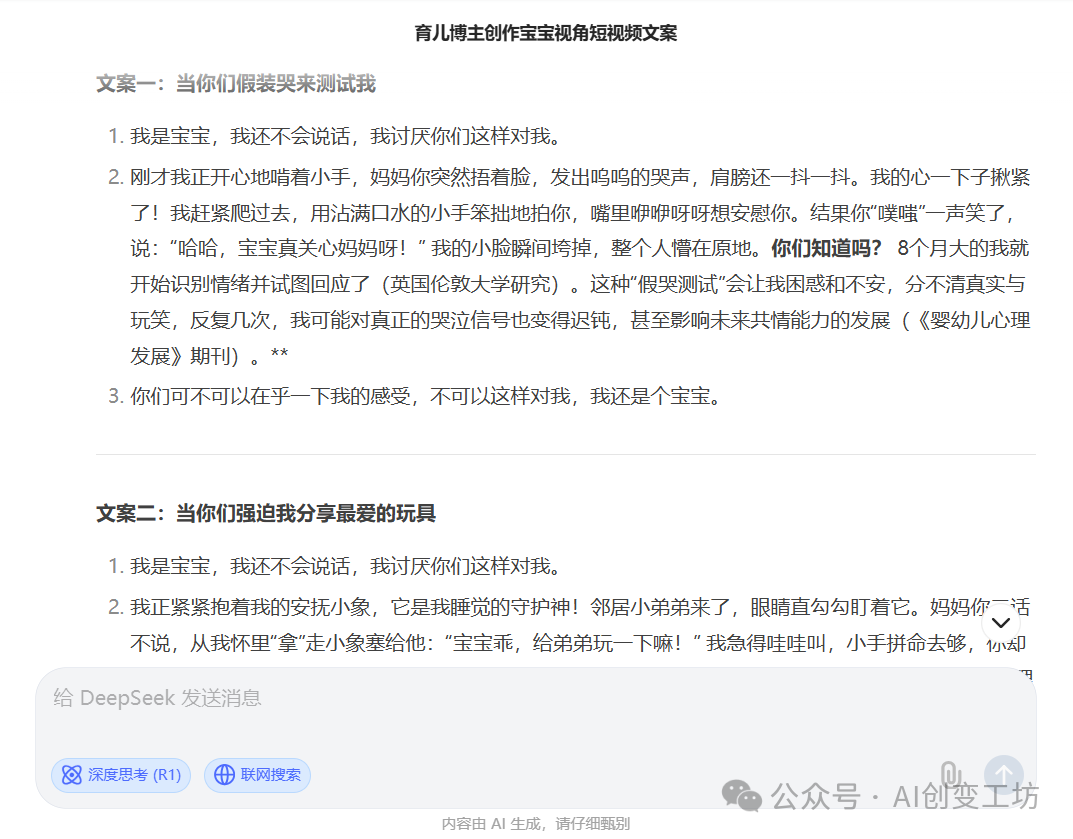The width and height of the screenshot is (1073, 839).
Task: Select the atom icon beside 深度思考 (R1)
Action: click(71, 775)
